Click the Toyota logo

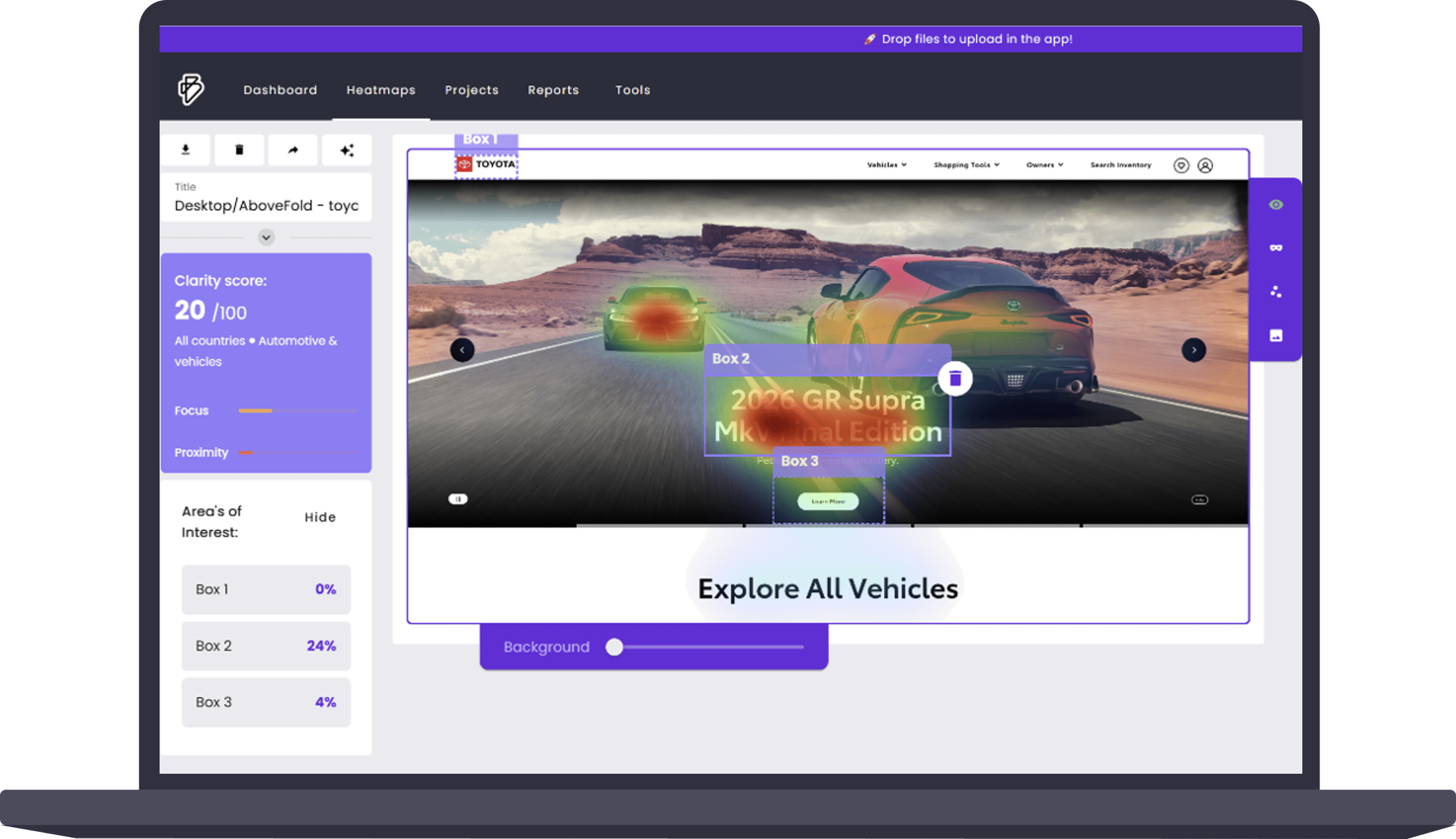(487, 164)
